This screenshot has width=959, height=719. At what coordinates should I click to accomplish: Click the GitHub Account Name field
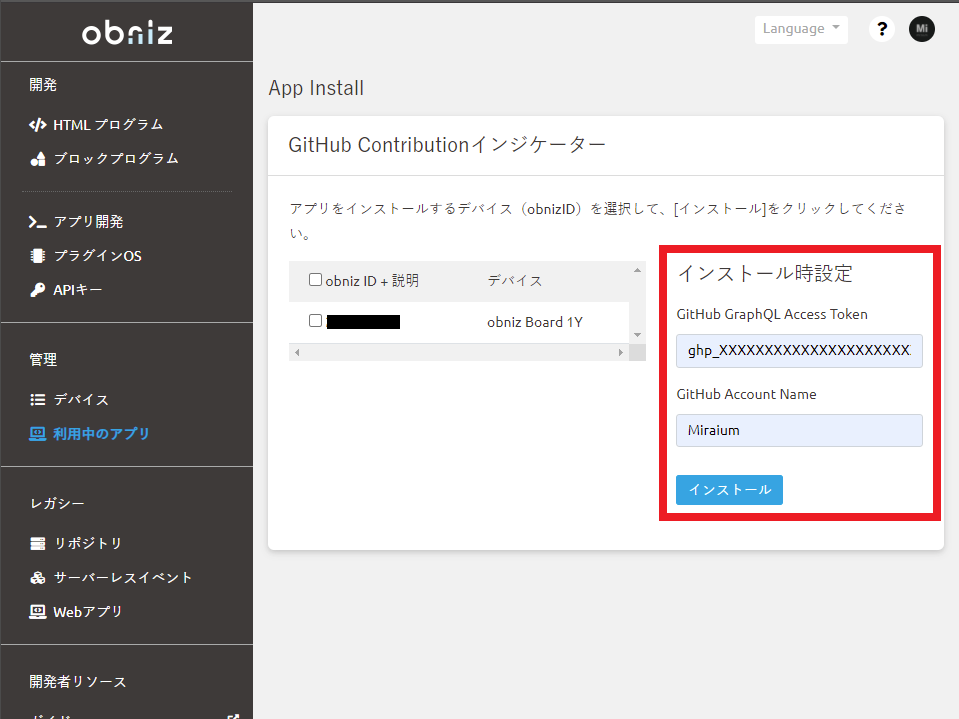tap(799, 431)
